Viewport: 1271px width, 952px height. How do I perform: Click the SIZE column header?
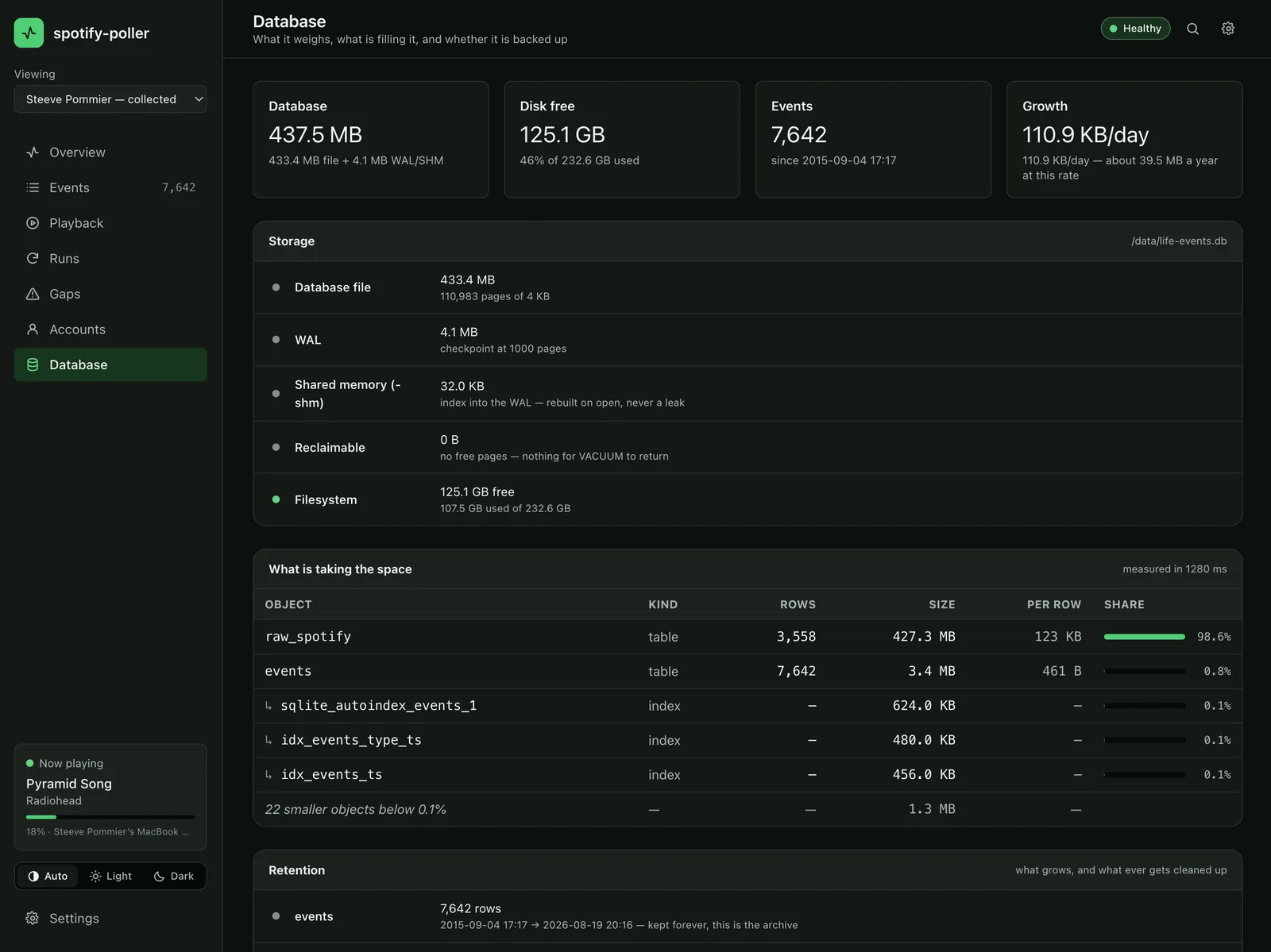pyautogui.click(x=942, y=604)
